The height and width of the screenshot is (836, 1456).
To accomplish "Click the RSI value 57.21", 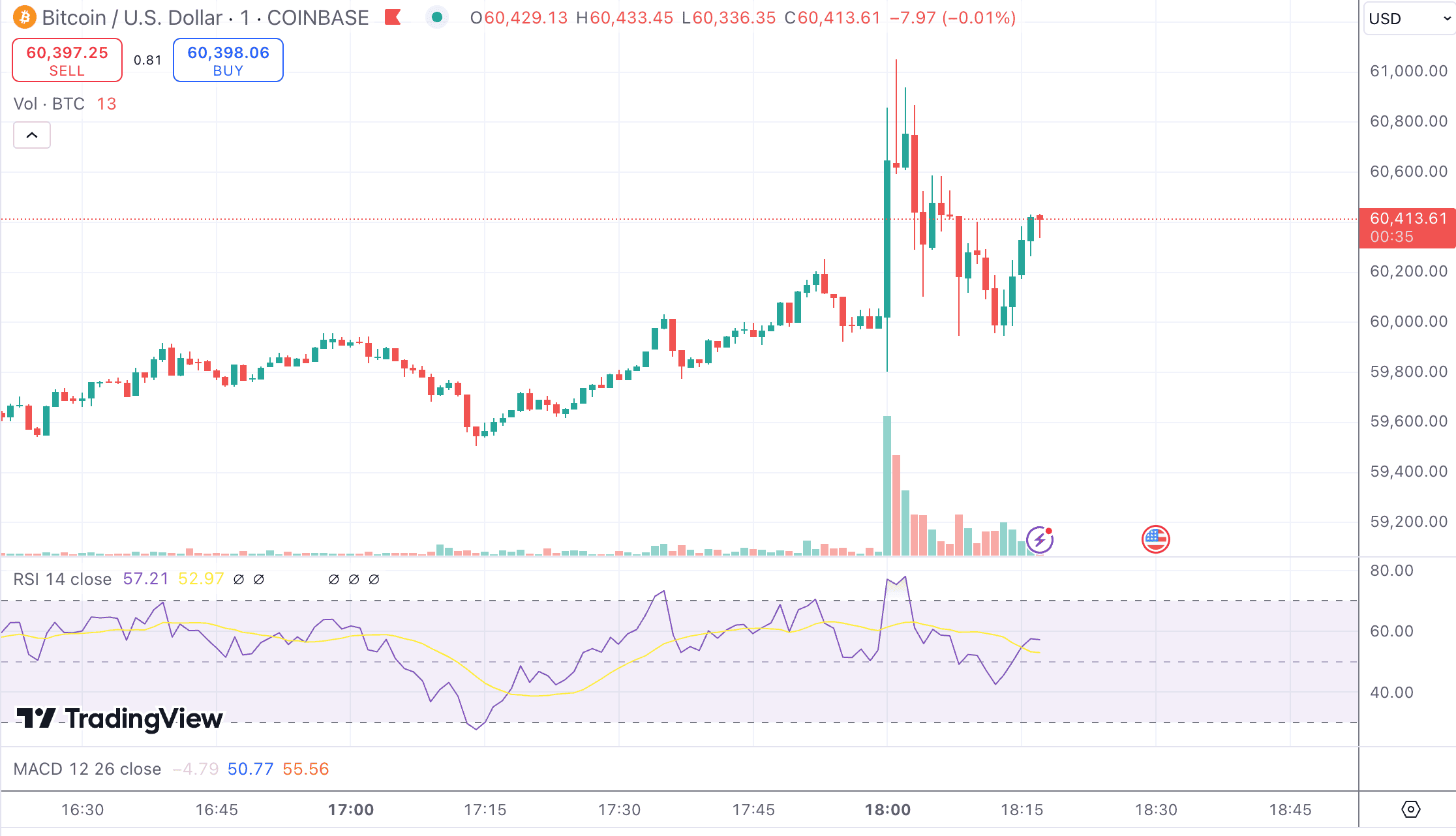I will (x=146, y=579).
